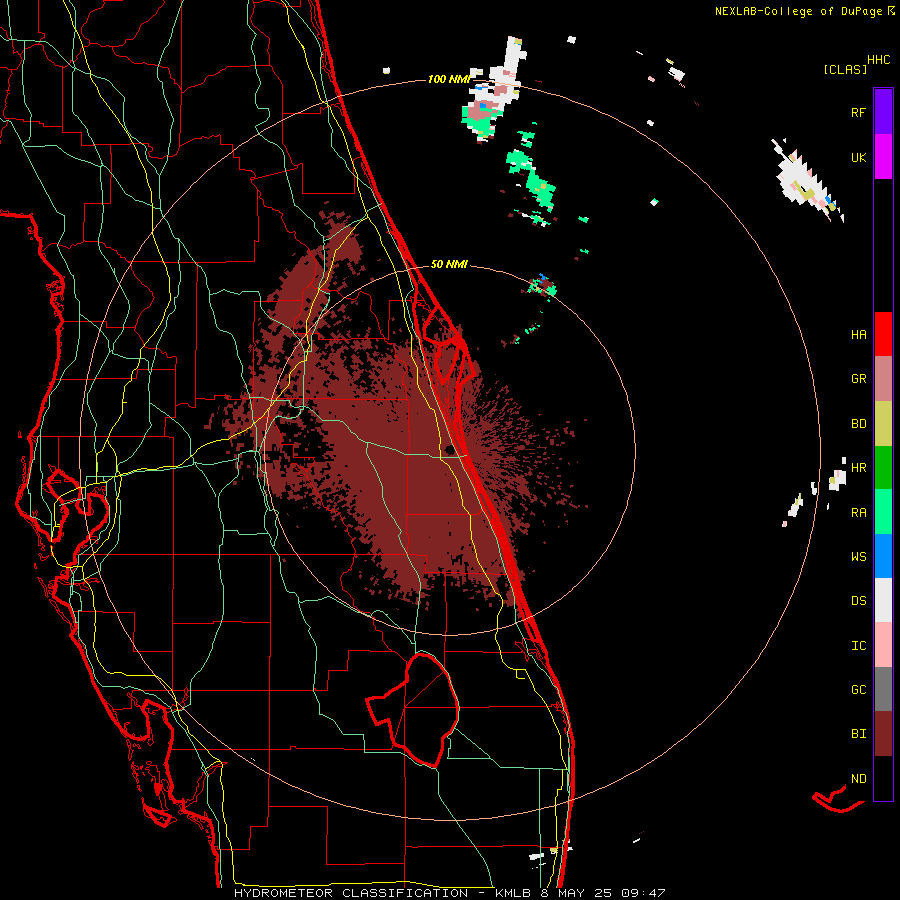Select the BD yellow legend block
Viewport: 900px width, 900px height.
click(883, 424)
